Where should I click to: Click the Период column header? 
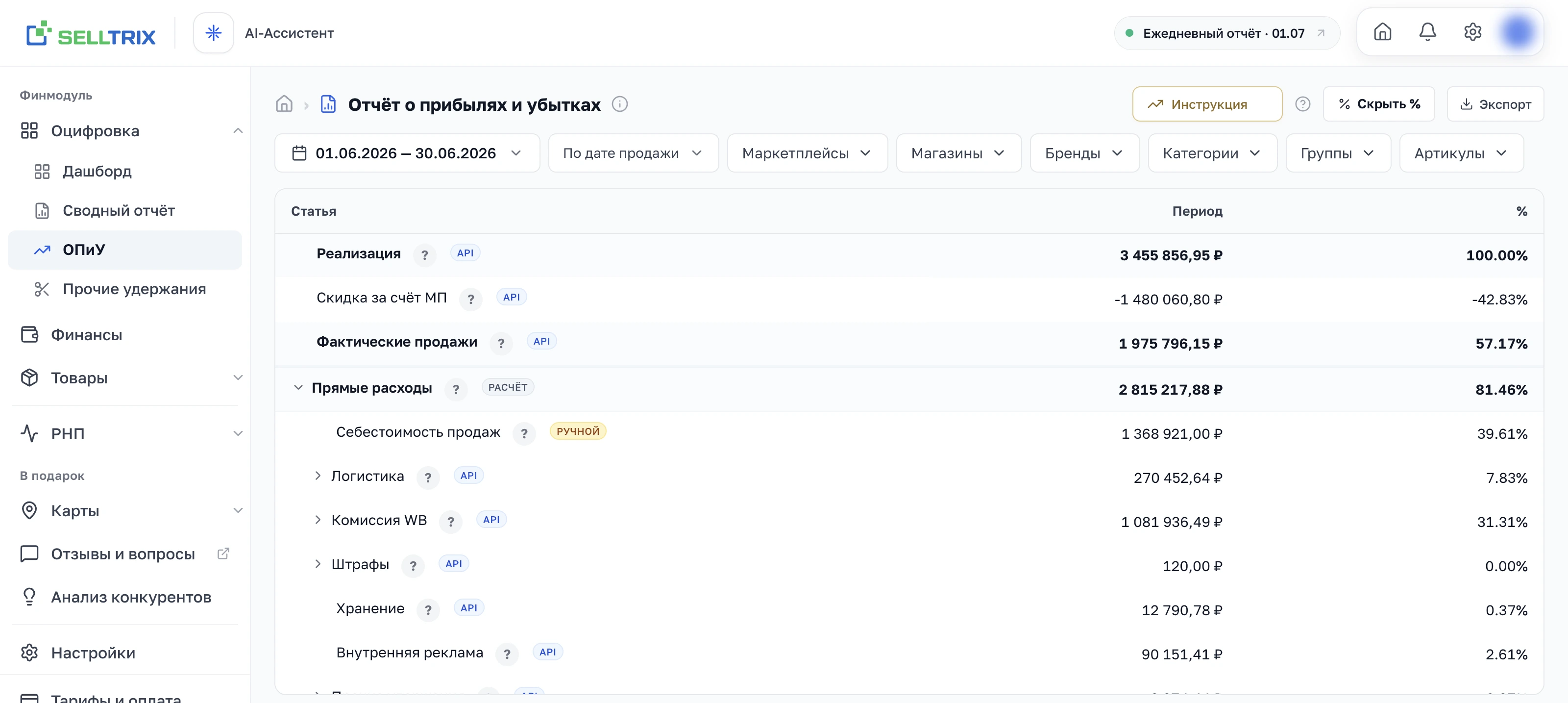pyautogui.click(x=1197, y=211)
